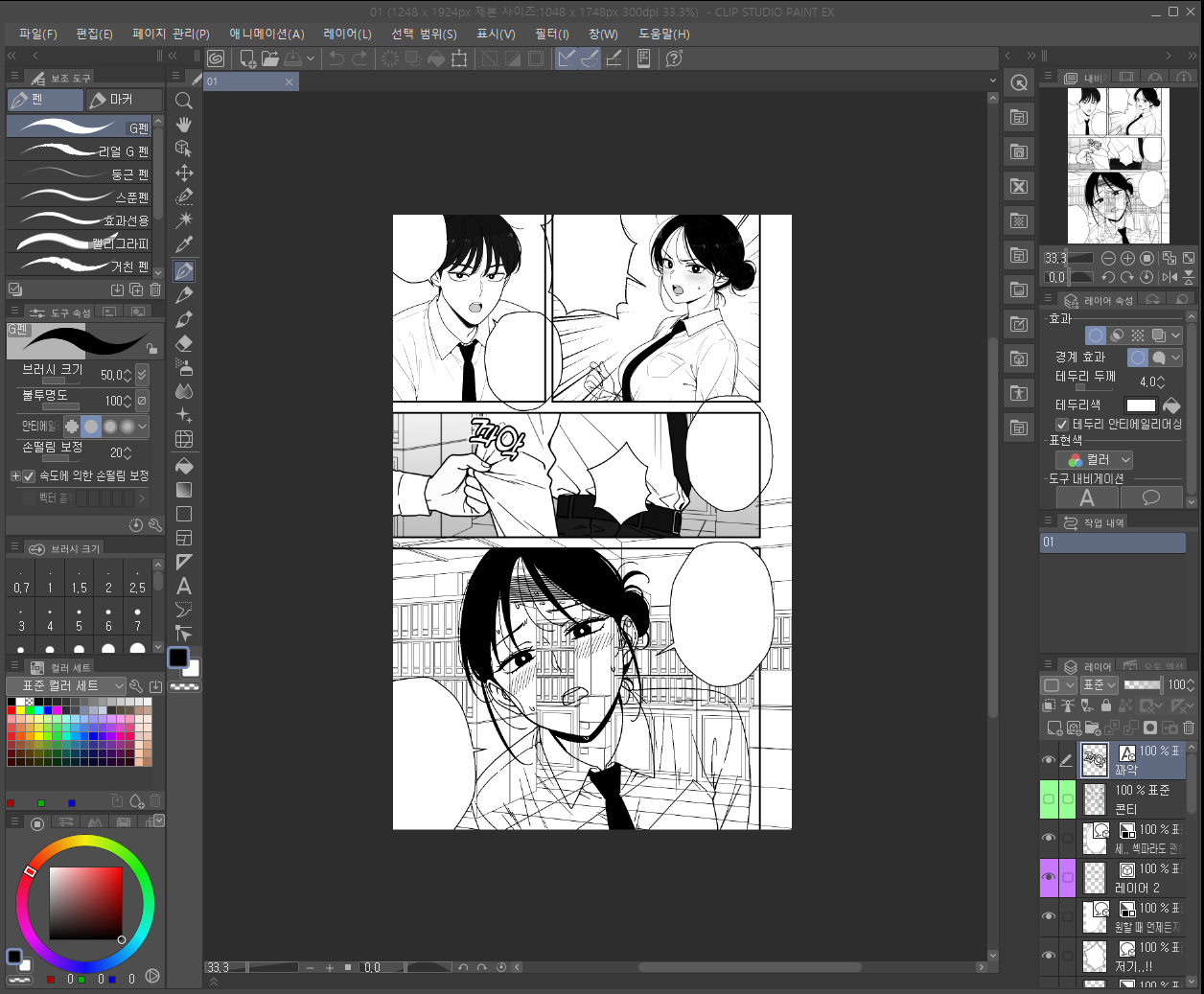This screenshot has height=994, width=1204.
Task: Select the Hand move tool
Action: (x=184, y=125)
